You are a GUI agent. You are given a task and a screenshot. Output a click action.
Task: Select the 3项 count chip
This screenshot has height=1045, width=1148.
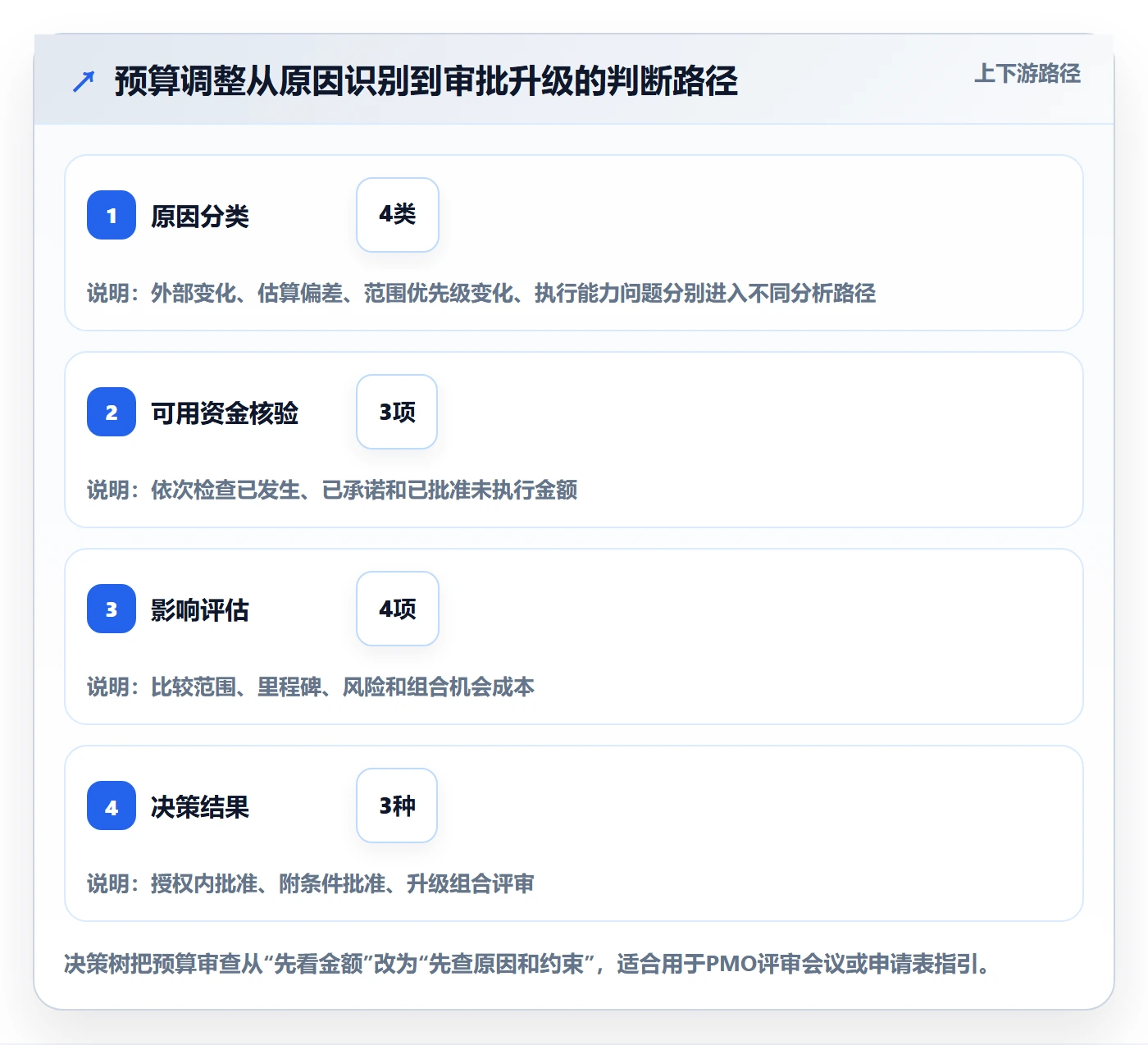397,412
